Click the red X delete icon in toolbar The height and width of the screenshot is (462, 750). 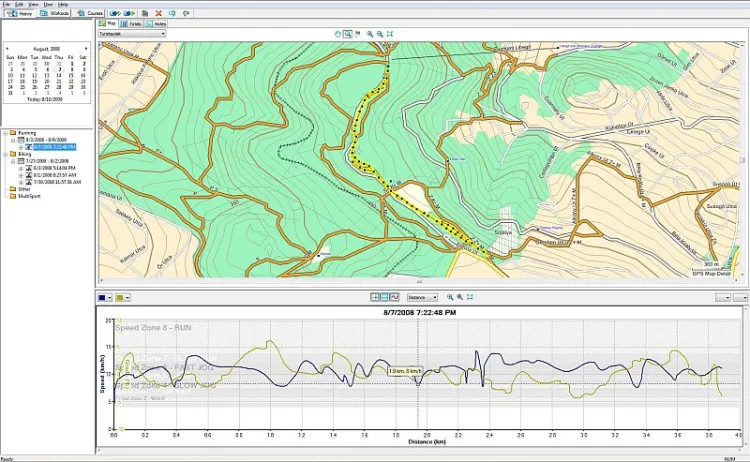click(158, 13)
